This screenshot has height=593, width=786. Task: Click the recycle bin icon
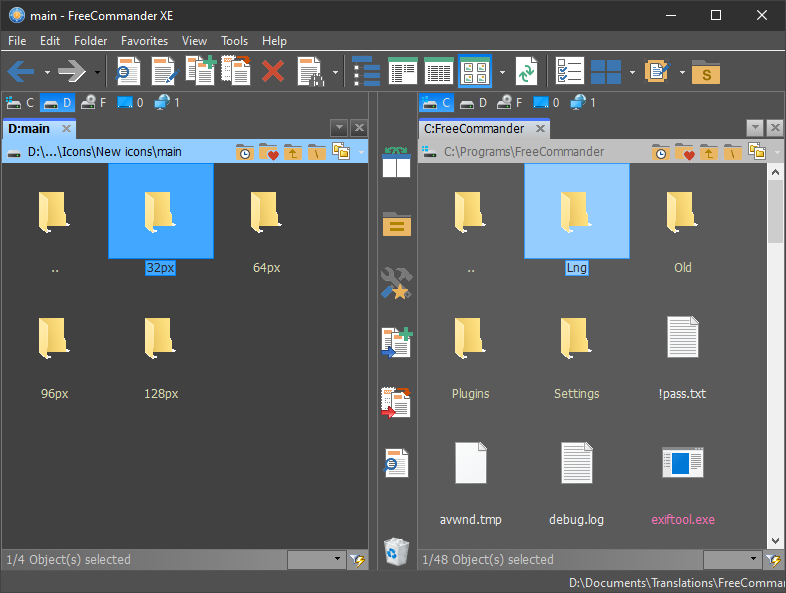pyautogui.click(x=397, y=551)
